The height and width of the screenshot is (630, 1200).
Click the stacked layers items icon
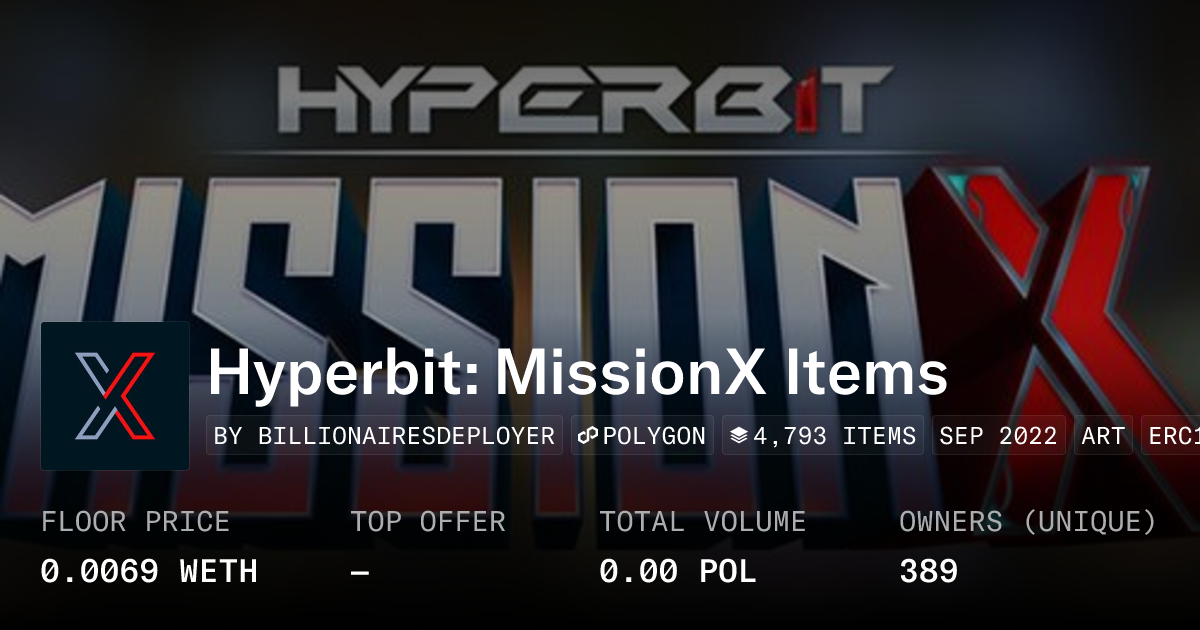[738, 437]
